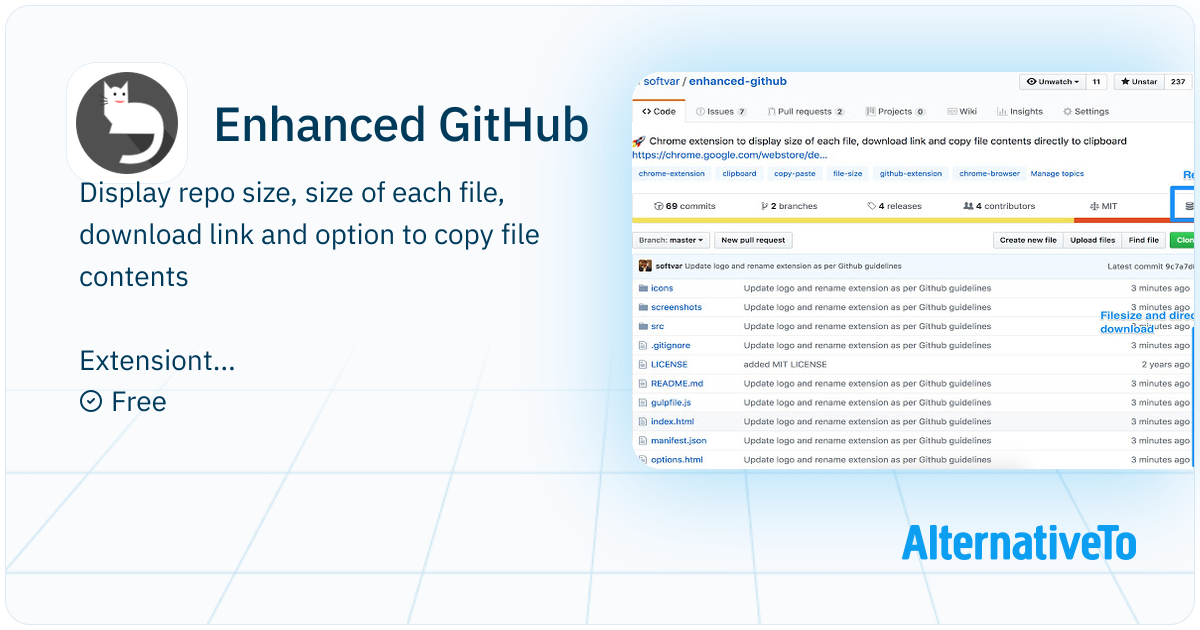Click the contributors people icon
Viewport: 1200px width, 630px height.
click(968, 206)
